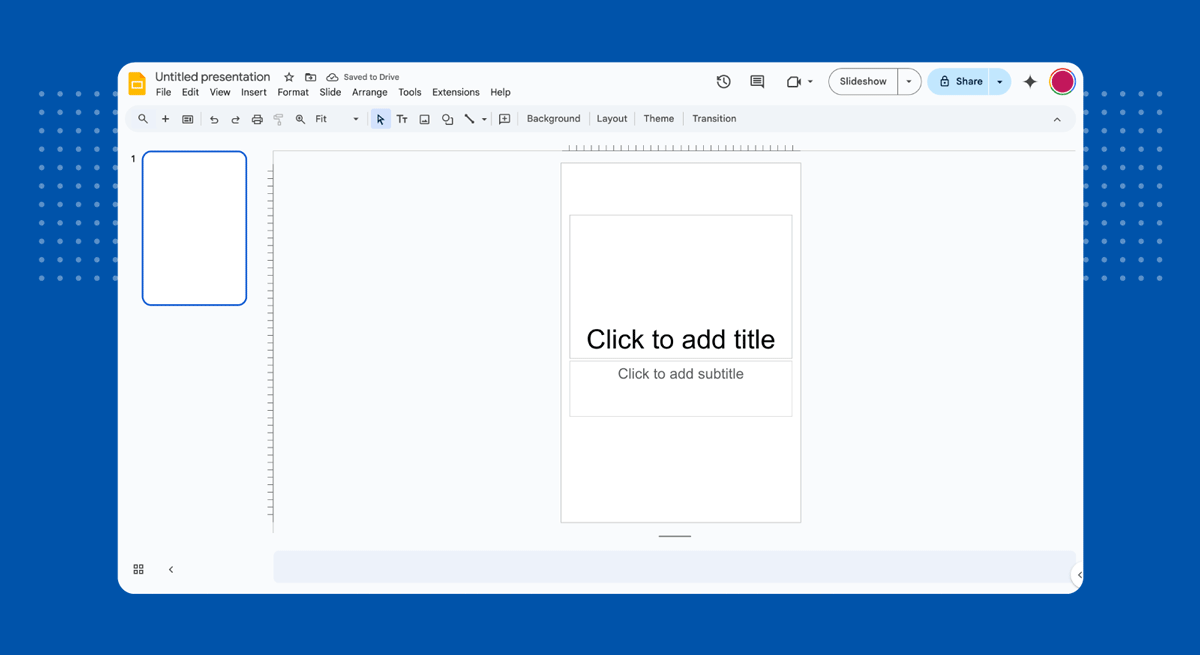This screenshot has height=655, width=1200.
Task: Open the View menu
Action: click(220, 92)
